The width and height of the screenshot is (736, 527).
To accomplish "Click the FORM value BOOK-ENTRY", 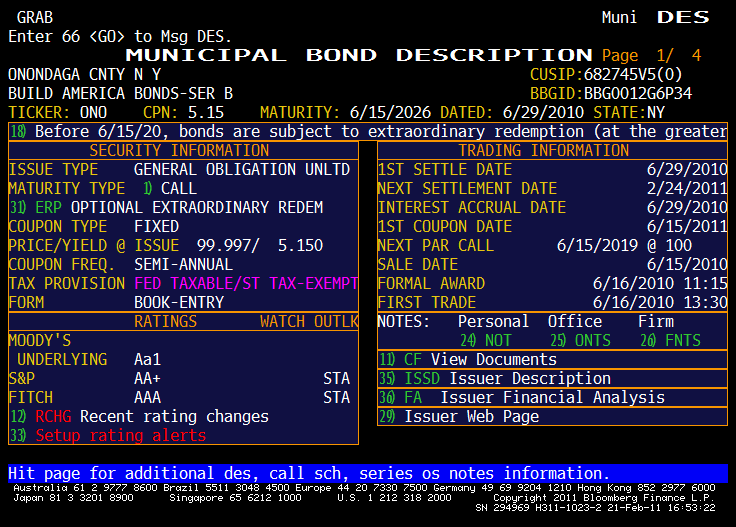I will point(179,302).
